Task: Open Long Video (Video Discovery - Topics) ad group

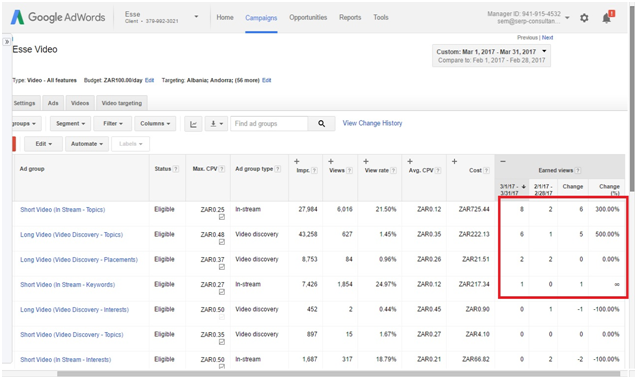Action: point(72,235)
